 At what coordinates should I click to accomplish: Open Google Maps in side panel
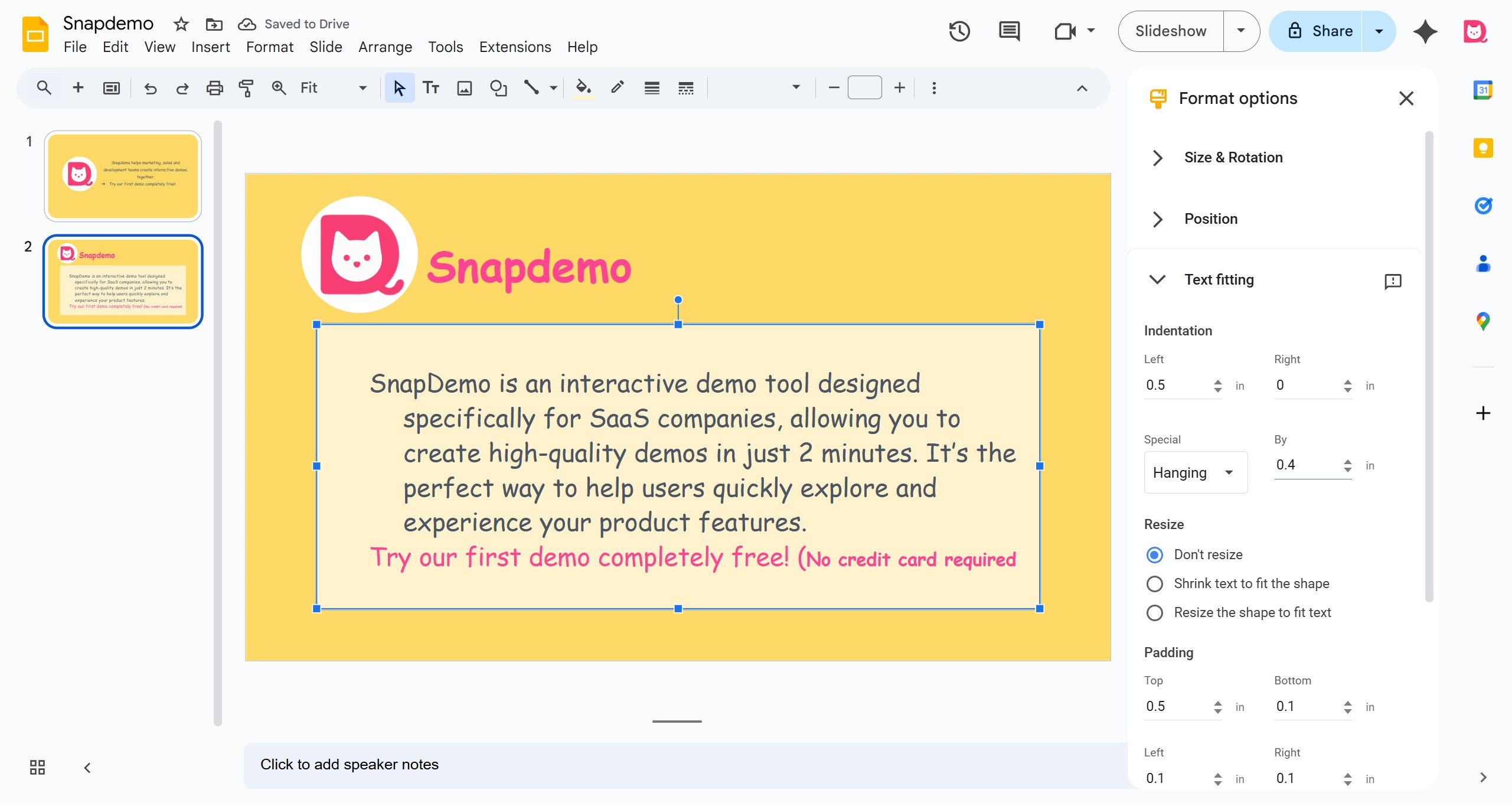pos(1483,321)
